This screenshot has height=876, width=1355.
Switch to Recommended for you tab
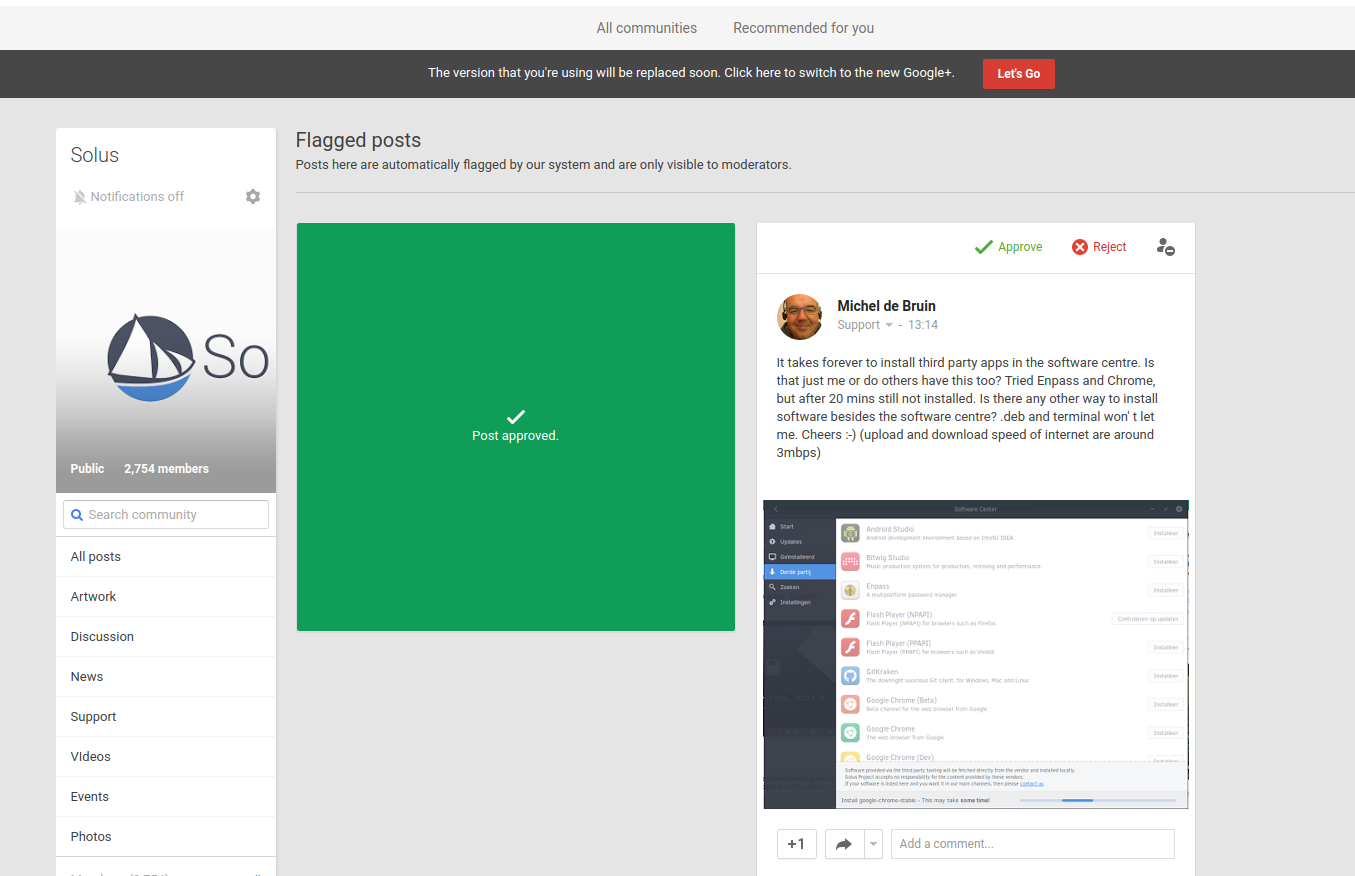click(804, 28)
